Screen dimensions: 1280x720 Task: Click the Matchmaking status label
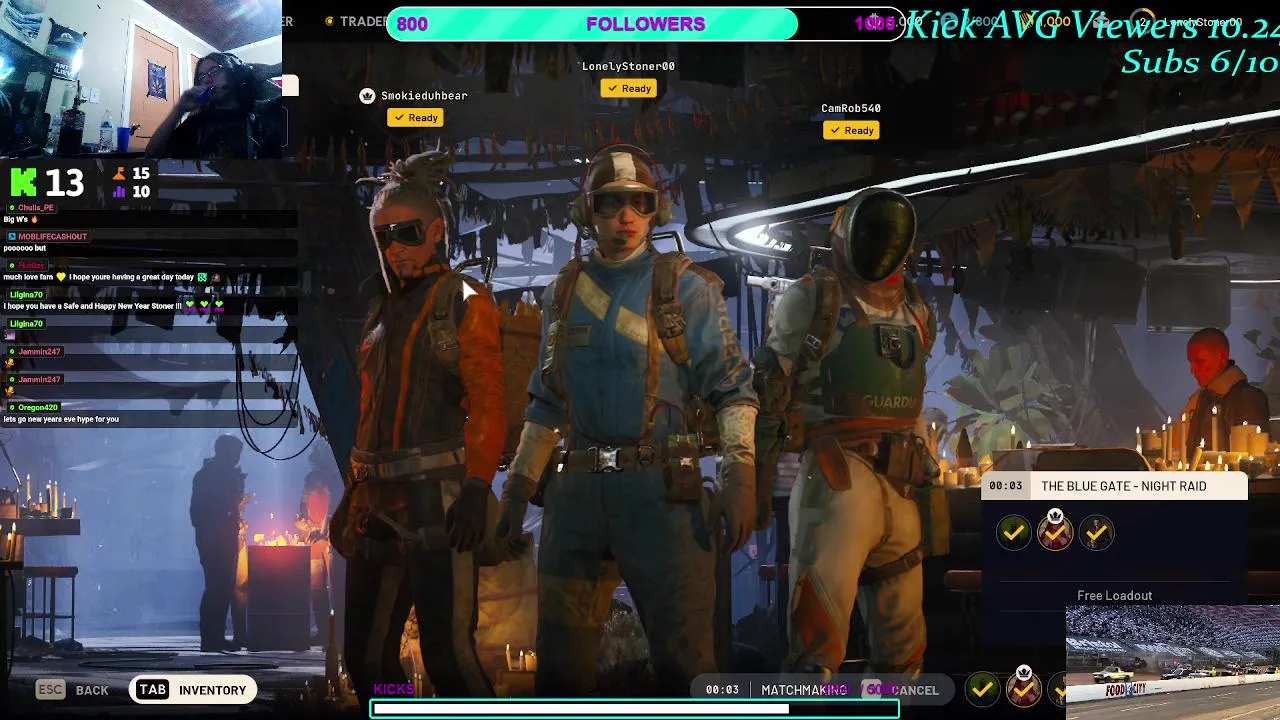(x=804, y=690)
